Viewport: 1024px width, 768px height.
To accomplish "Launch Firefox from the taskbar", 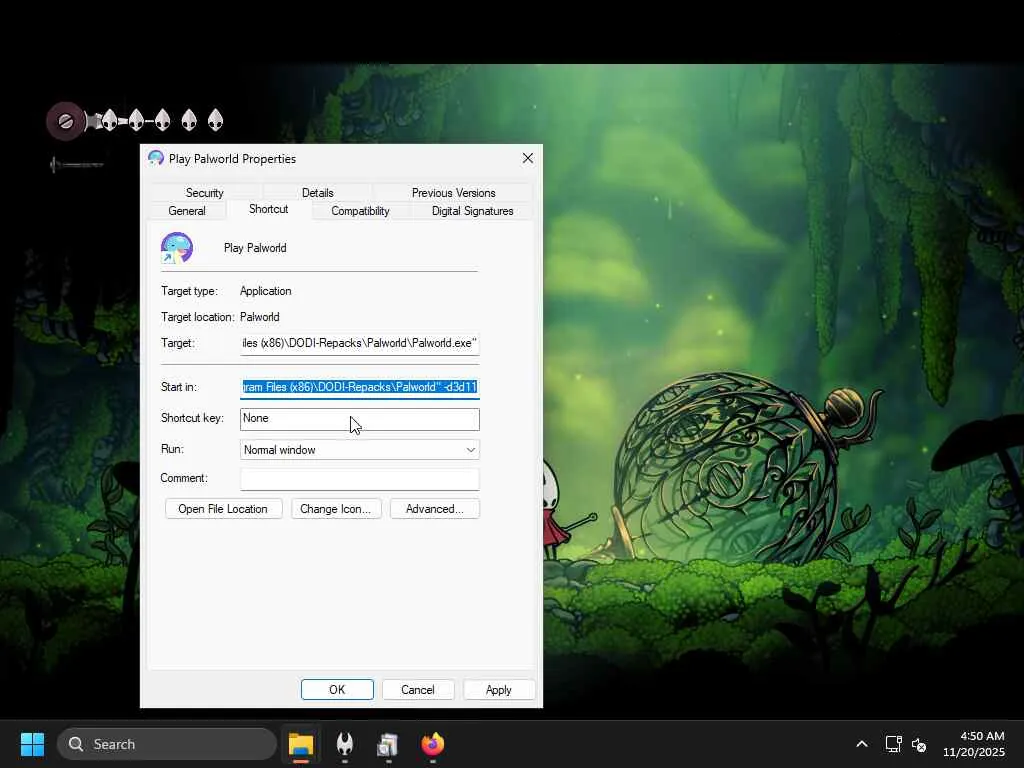I will coord(432,744).
